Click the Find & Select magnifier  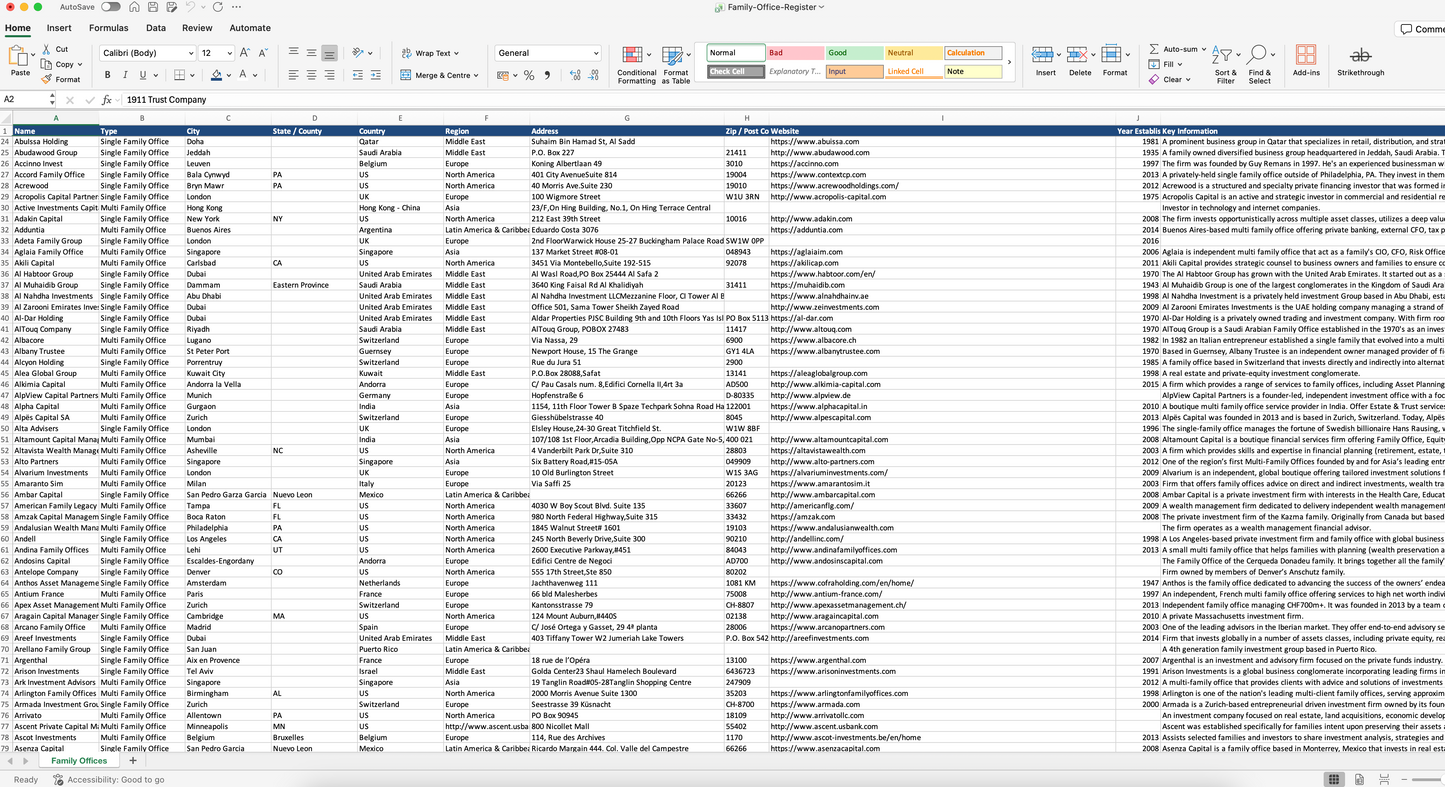pos(1258,54)
